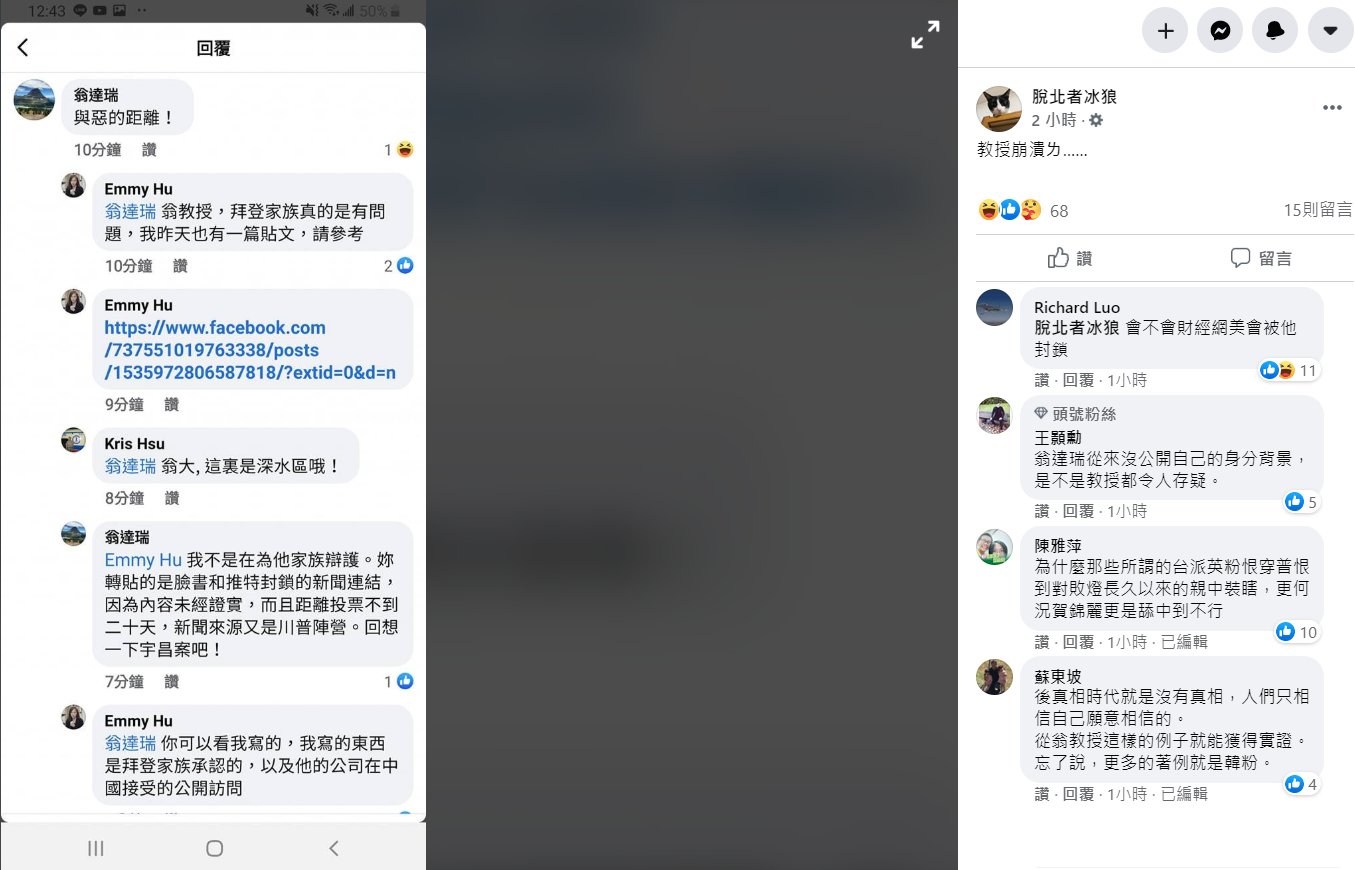
Task: Open the notifications bell icon
Action: pos(1275,31)
